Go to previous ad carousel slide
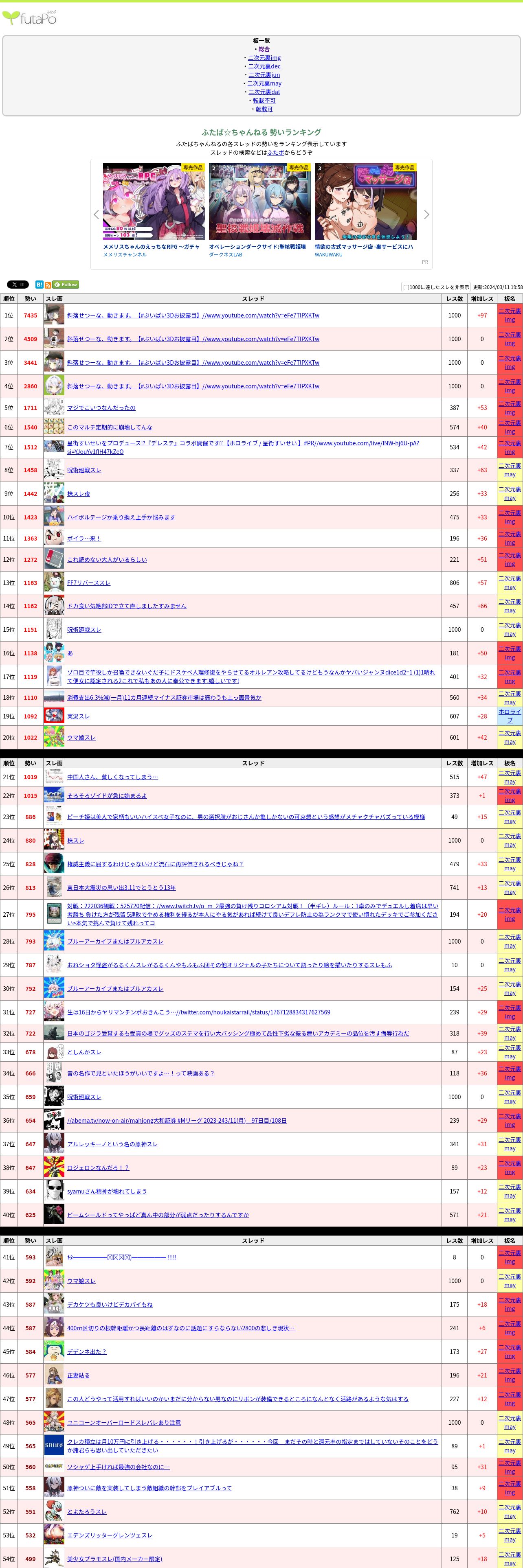523x1568 pixels. 96,214
